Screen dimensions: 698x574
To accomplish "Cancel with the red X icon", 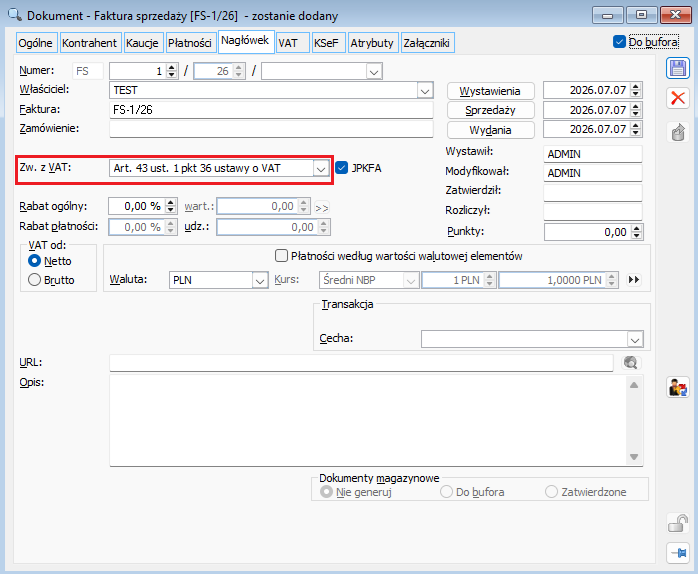I will pyautogui.click(x=678, y=98).
